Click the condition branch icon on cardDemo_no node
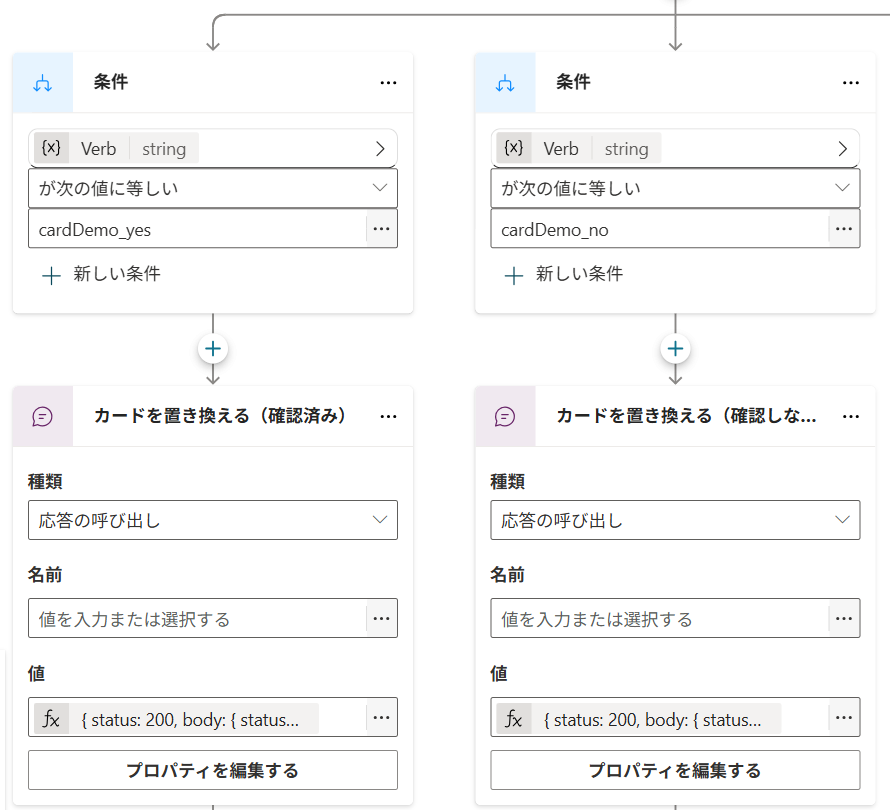The height and width of the screenshot is (810, 890). (x=505, y=83)
